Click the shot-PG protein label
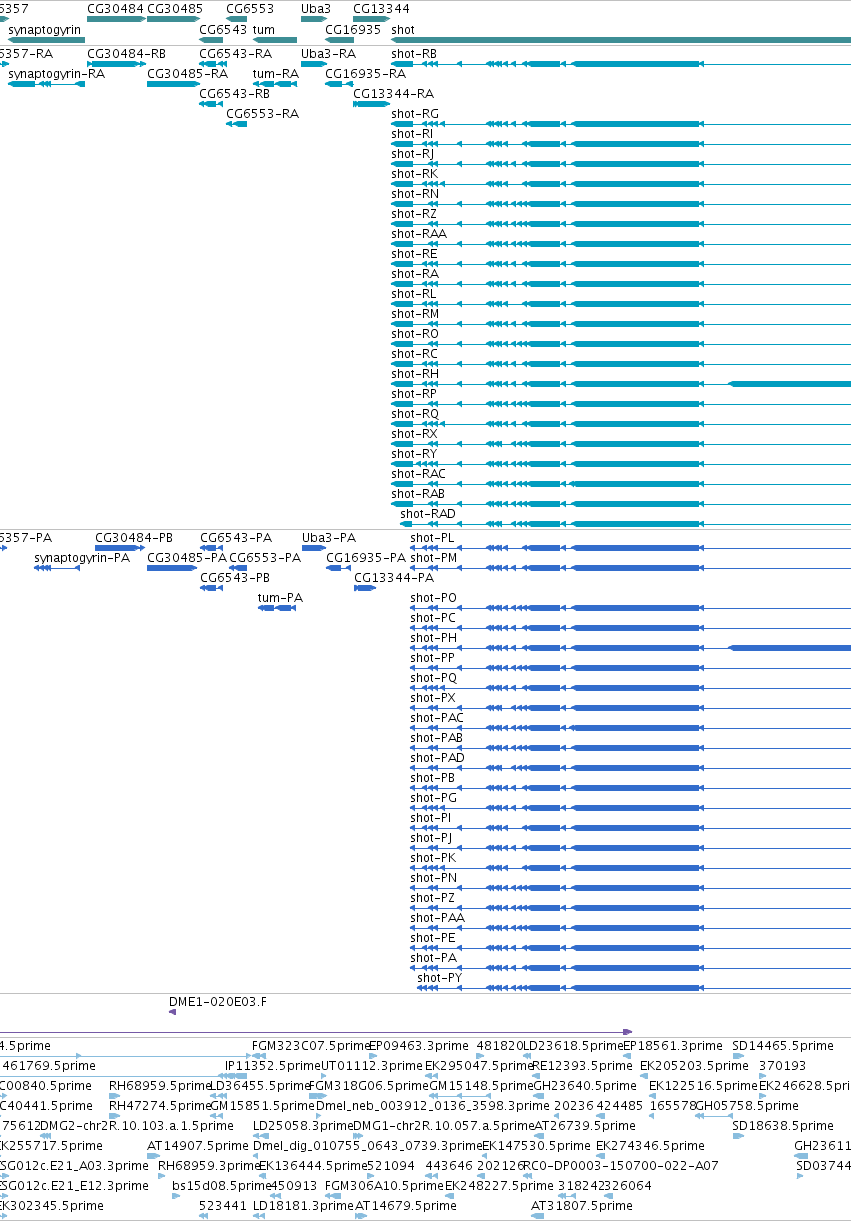 pyautogui.click(x=433, y=798)
